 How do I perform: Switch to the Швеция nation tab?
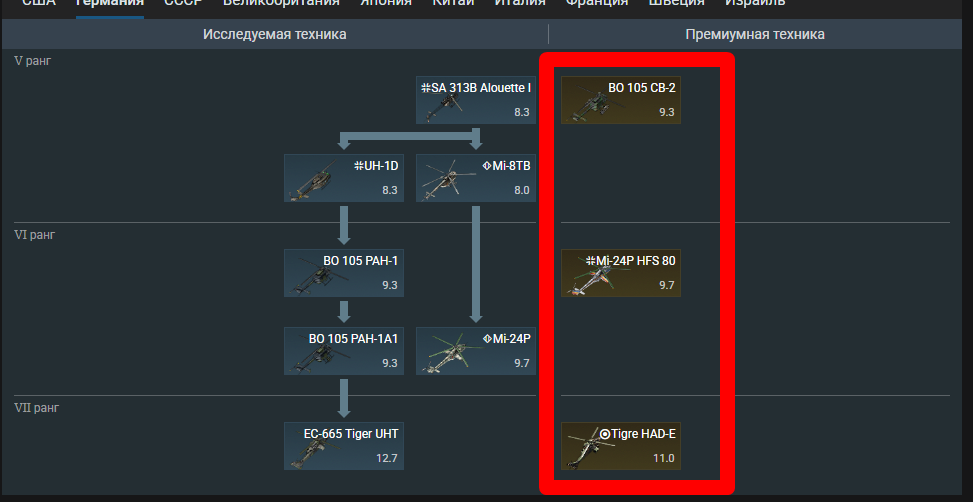point(677,4)
